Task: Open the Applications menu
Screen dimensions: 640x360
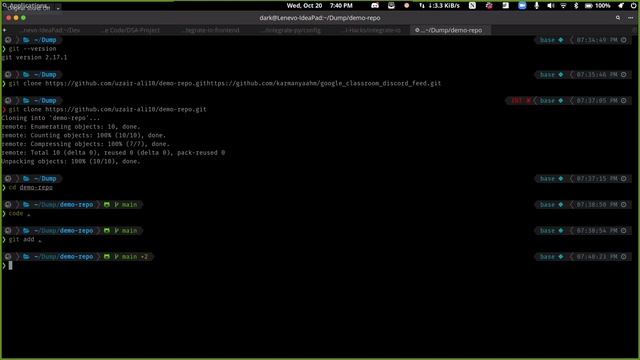Action: coord(27,7)
